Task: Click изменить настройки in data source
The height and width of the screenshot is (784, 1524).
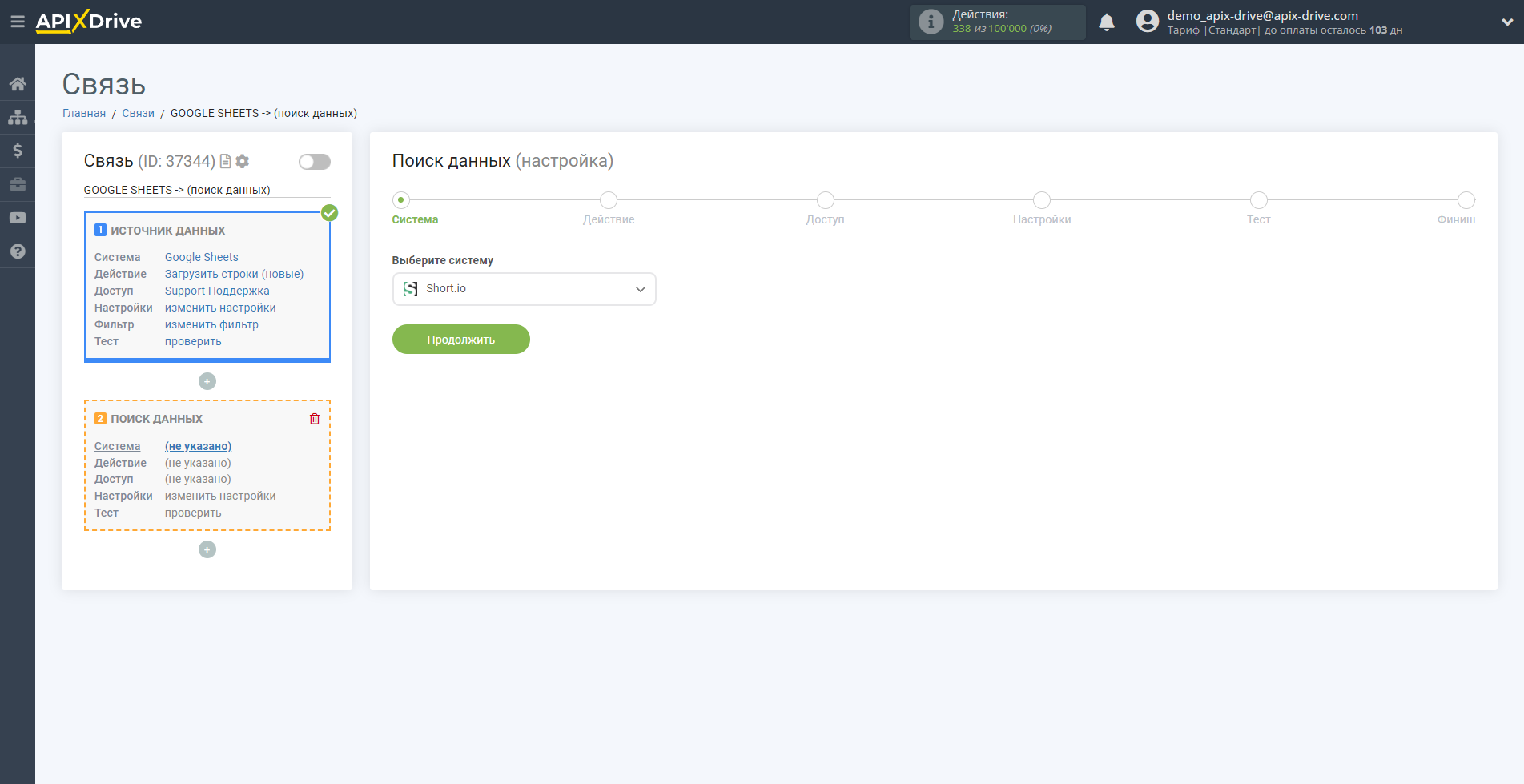Action: tap(220, 308)
